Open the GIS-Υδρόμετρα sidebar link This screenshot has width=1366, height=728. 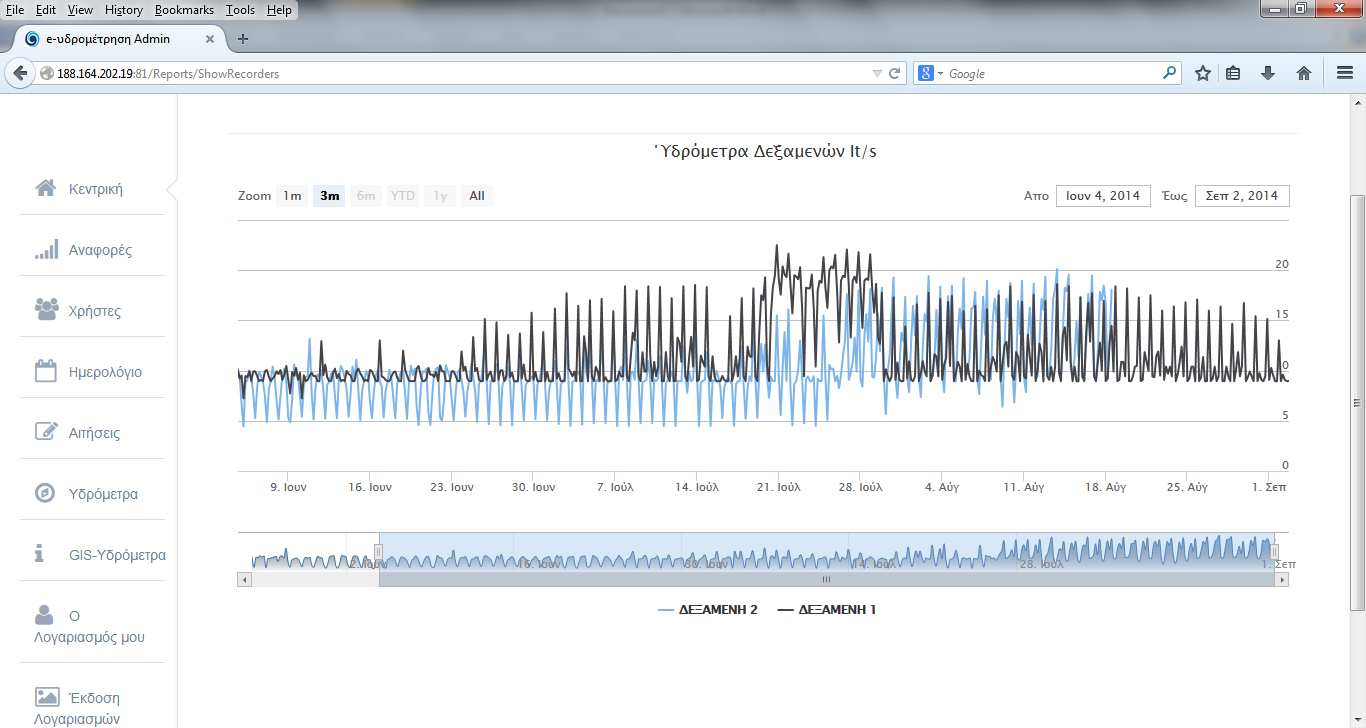coord(117,555)
